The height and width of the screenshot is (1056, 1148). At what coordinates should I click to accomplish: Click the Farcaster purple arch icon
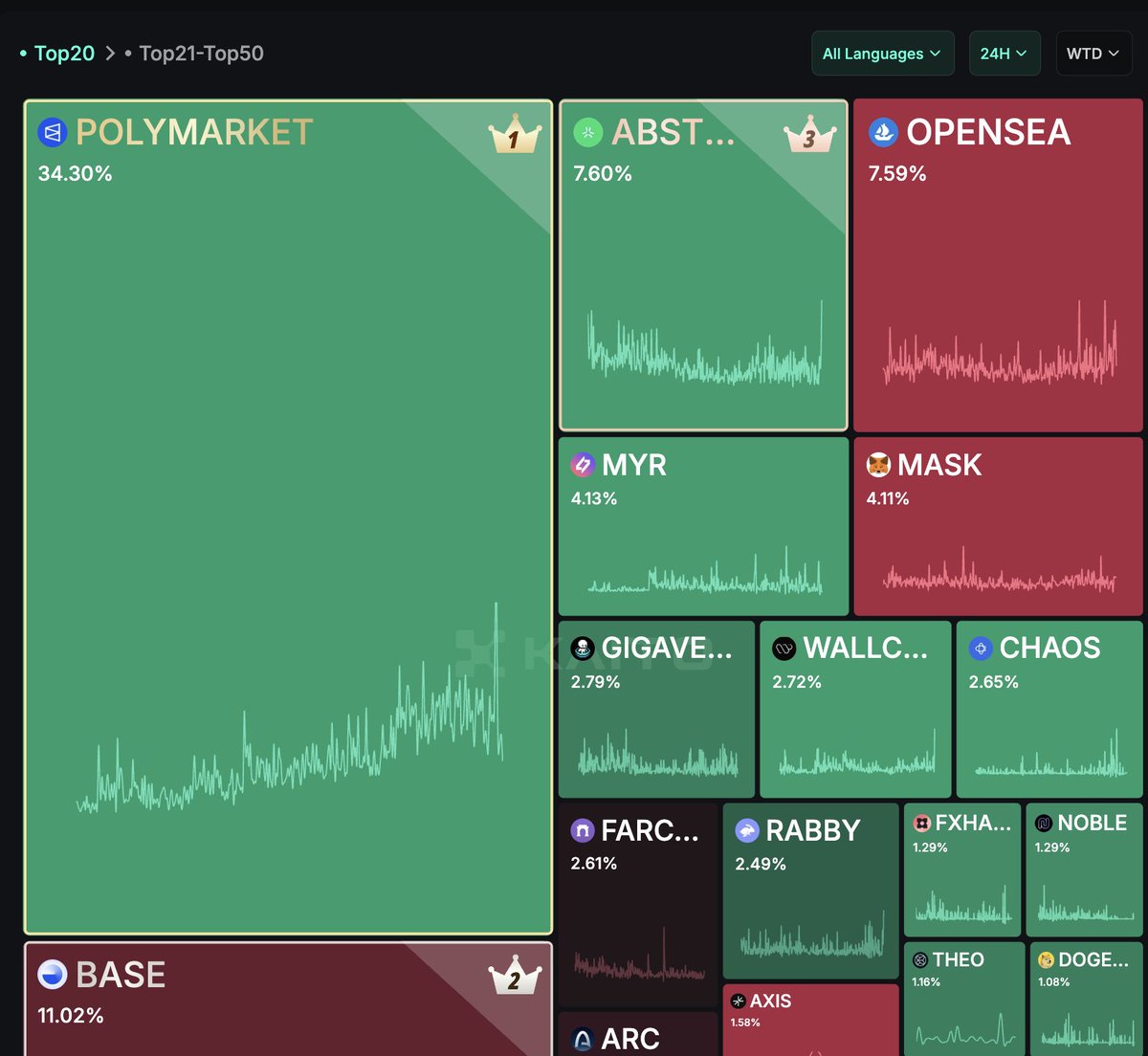(583, 830)
